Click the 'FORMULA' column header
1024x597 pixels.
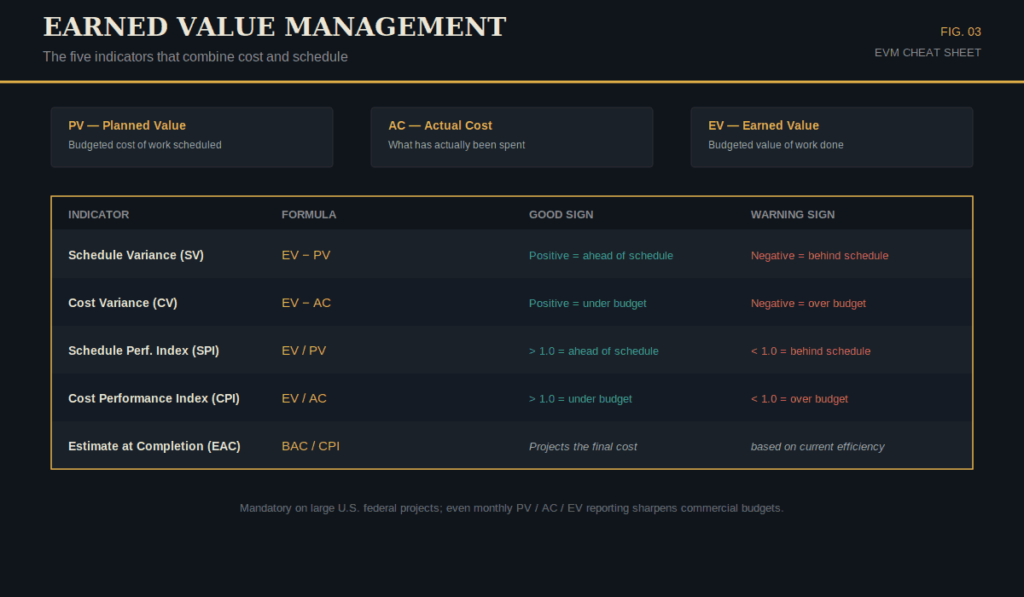(x=309, y=214)
